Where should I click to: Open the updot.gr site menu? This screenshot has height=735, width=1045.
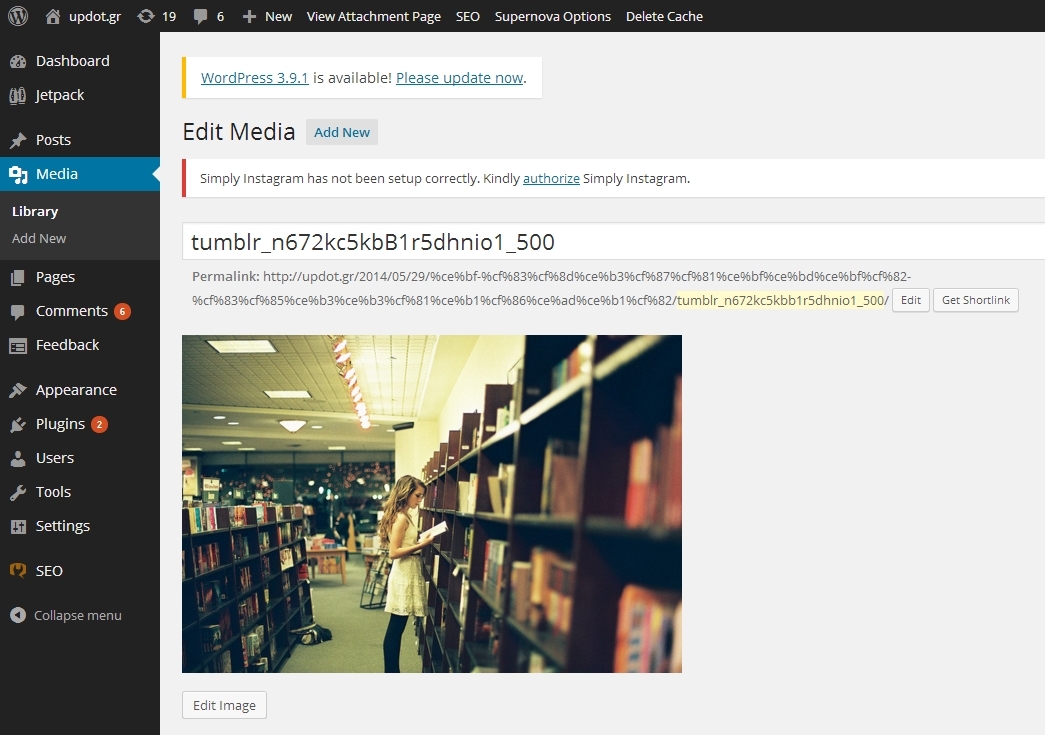[84, 16]
